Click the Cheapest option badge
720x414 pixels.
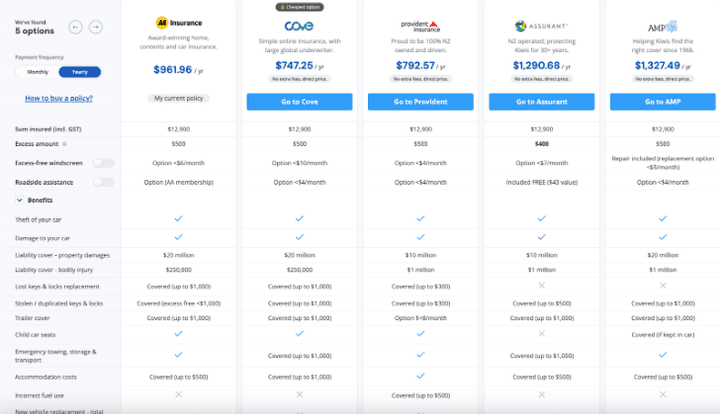[299, 7]
